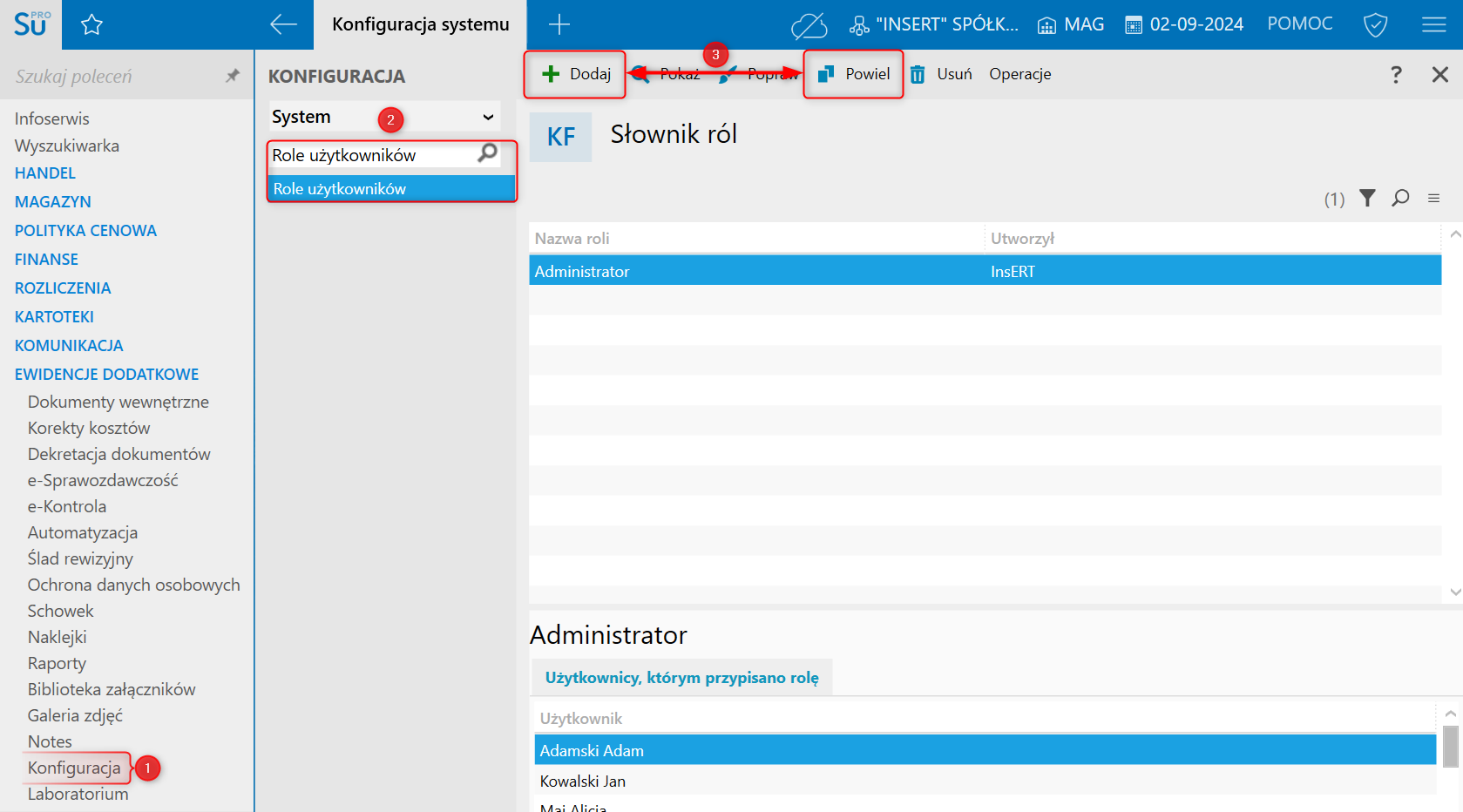
Task: Open the help question mark icon
Action: click(1396, 75)
